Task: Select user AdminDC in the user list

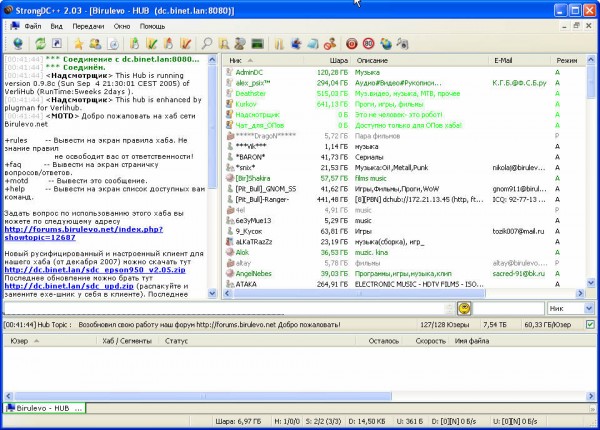Action: coord(250,73)
